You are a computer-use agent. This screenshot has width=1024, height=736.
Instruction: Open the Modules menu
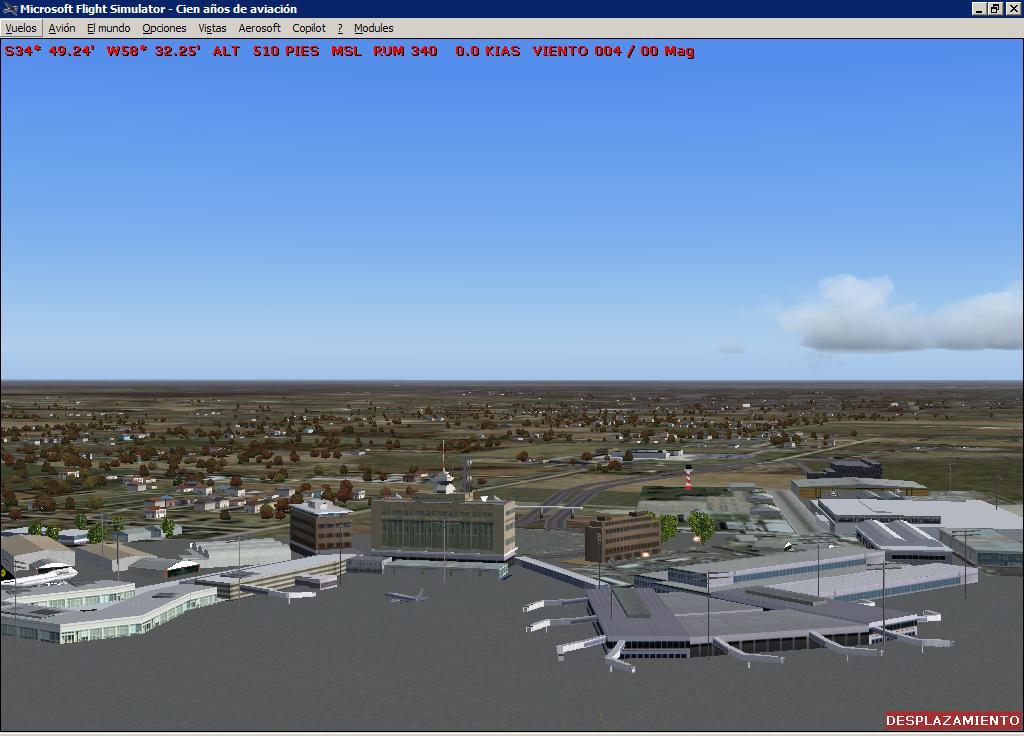pyautogui.click(x=374, y=28)
